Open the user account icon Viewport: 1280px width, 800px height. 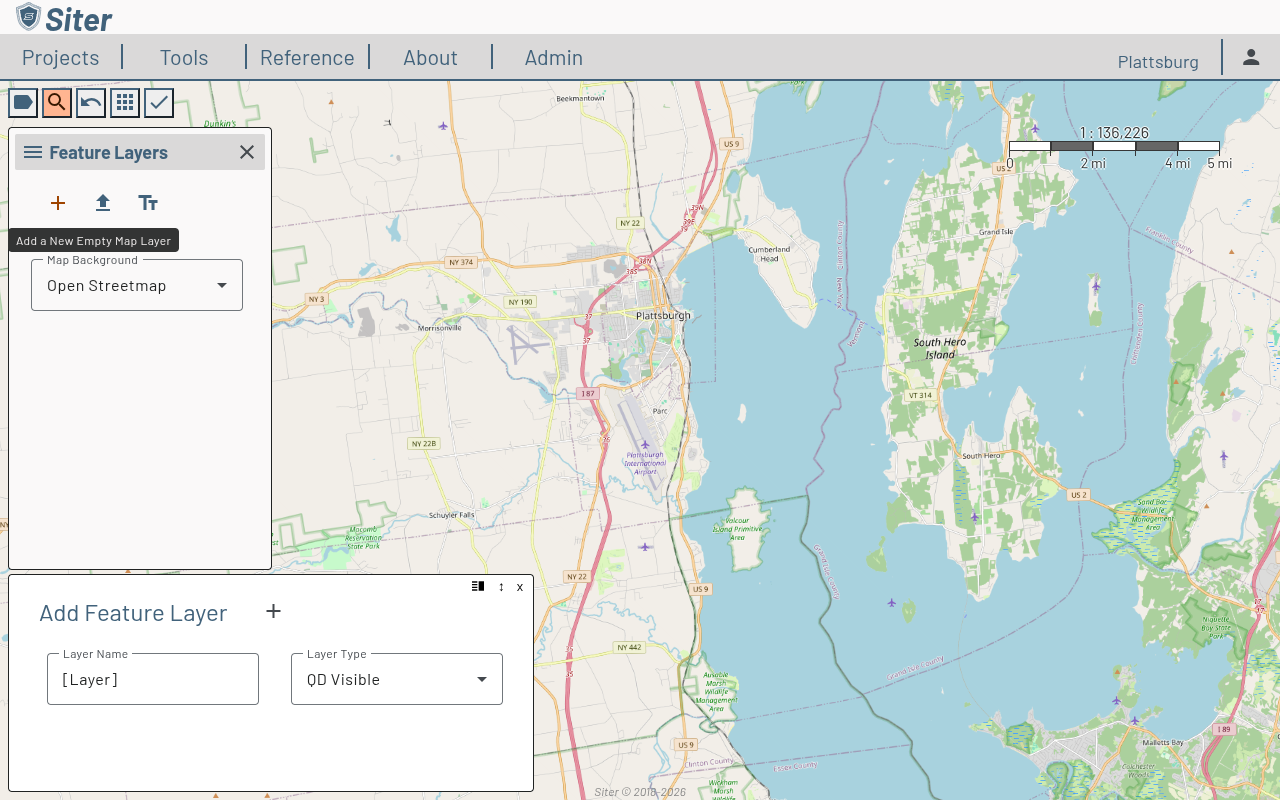pos(1251,57)
